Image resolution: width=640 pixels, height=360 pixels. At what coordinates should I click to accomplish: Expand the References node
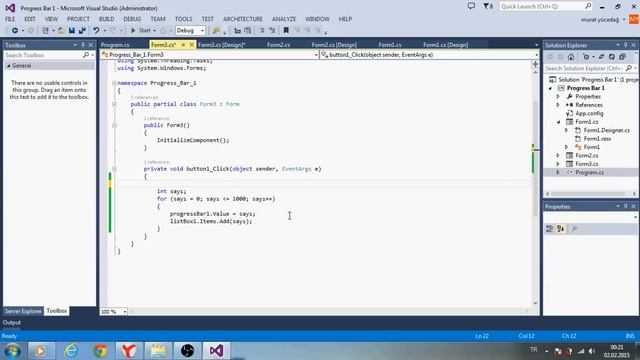tap(558, 105)
